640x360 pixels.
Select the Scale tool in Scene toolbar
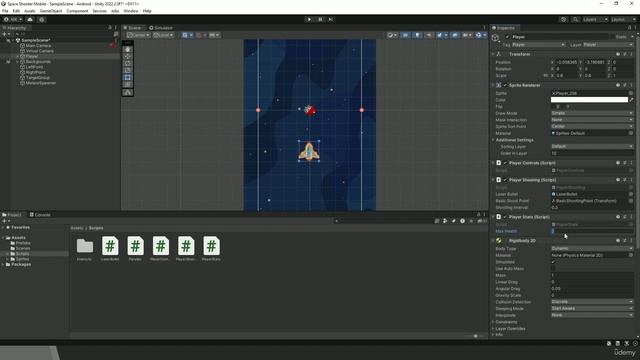click(x=128, y=70)
